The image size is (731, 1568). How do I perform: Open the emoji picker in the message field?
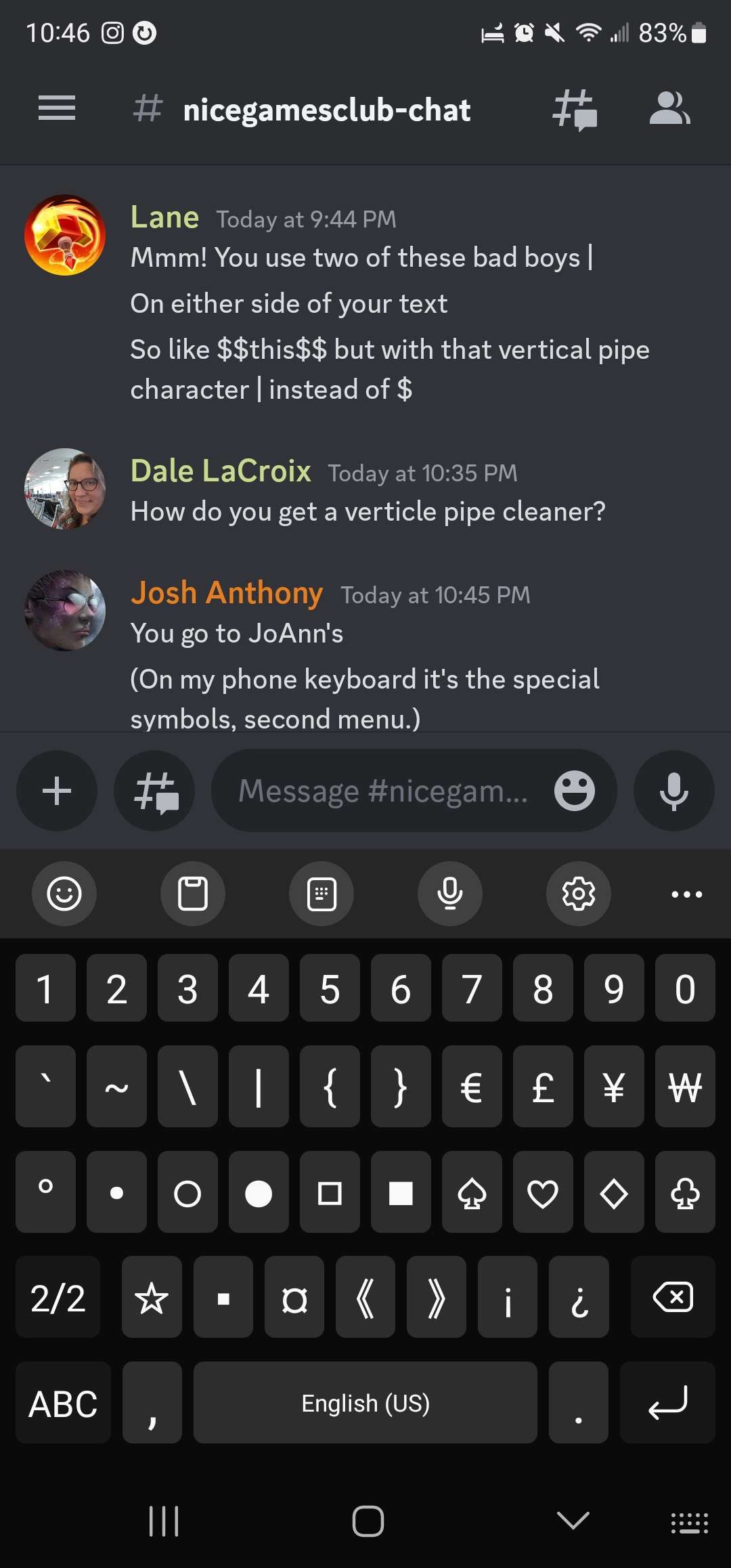pyautogui.click(x=575, y=791)
